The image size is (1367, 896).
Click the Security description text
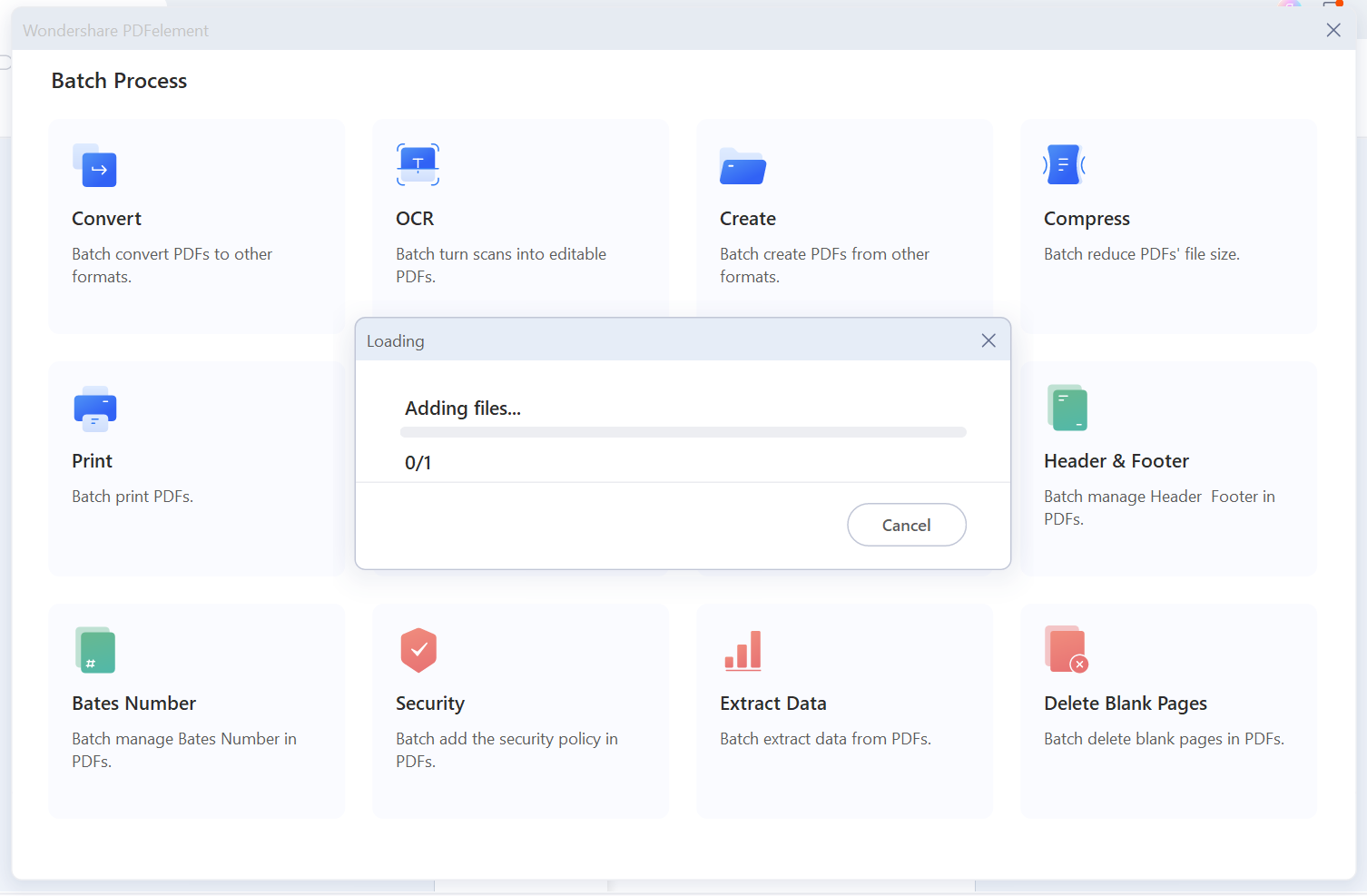click(x=506, y=750)
